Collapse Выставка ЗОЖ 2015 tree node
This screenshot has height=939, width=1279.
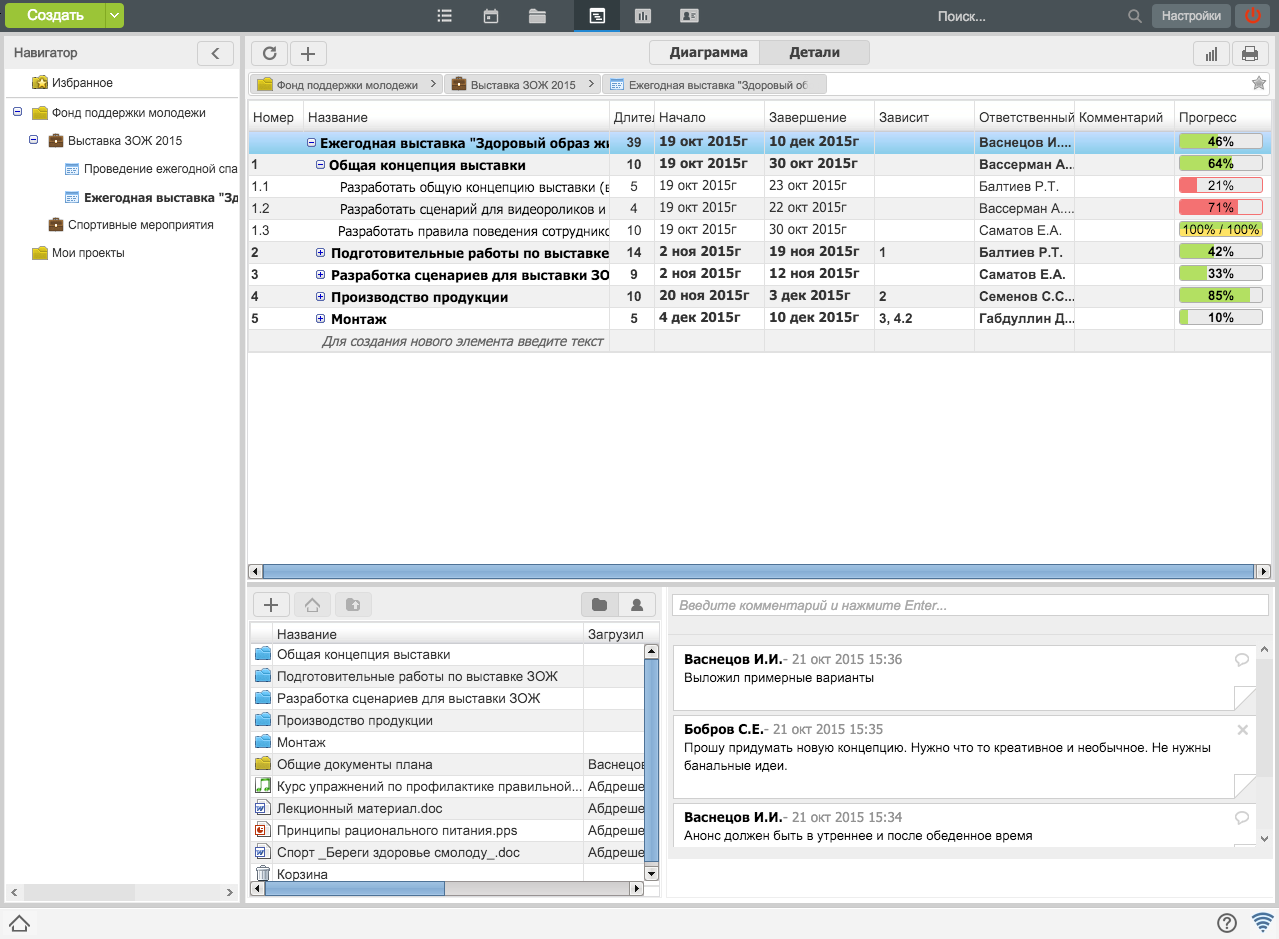click(33, 140)
